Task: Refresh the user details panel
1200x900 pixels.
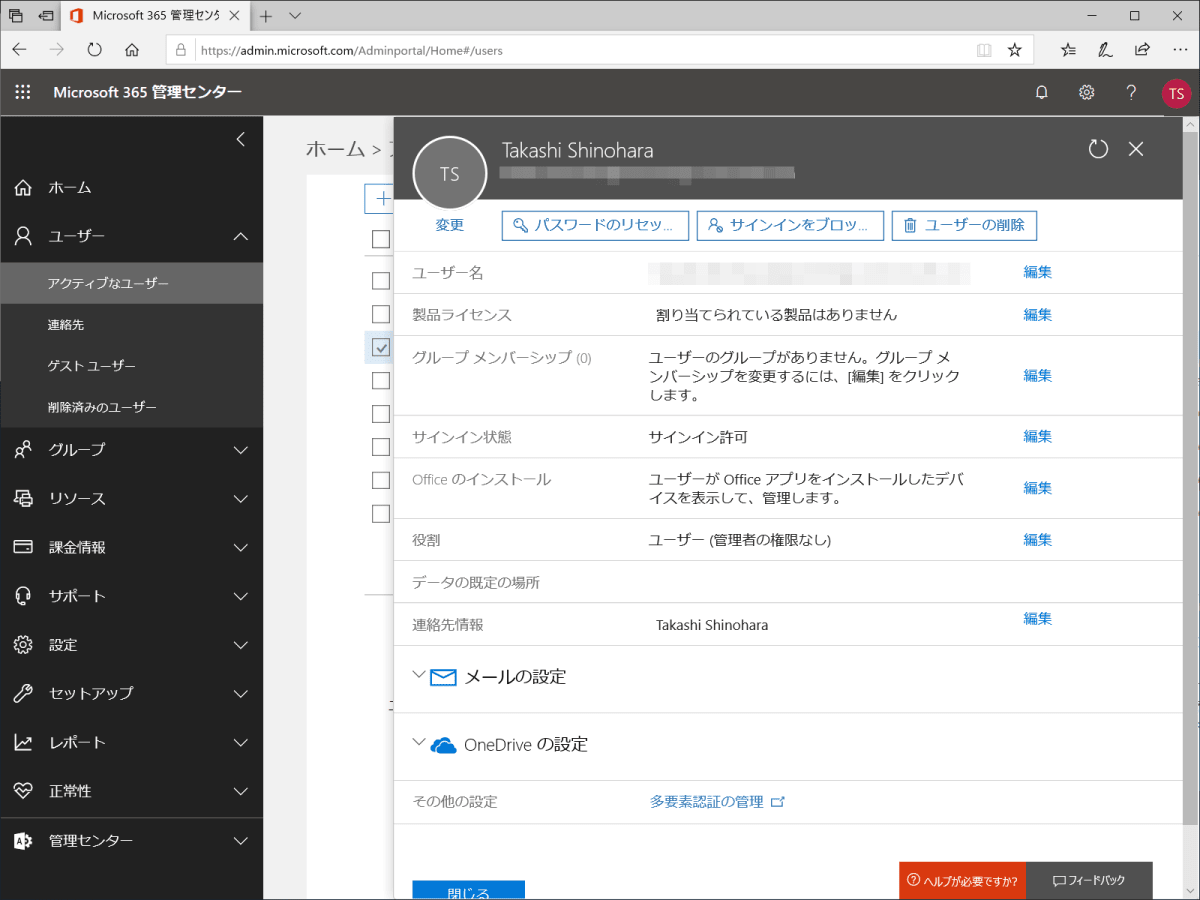Action: (1098, 149)
